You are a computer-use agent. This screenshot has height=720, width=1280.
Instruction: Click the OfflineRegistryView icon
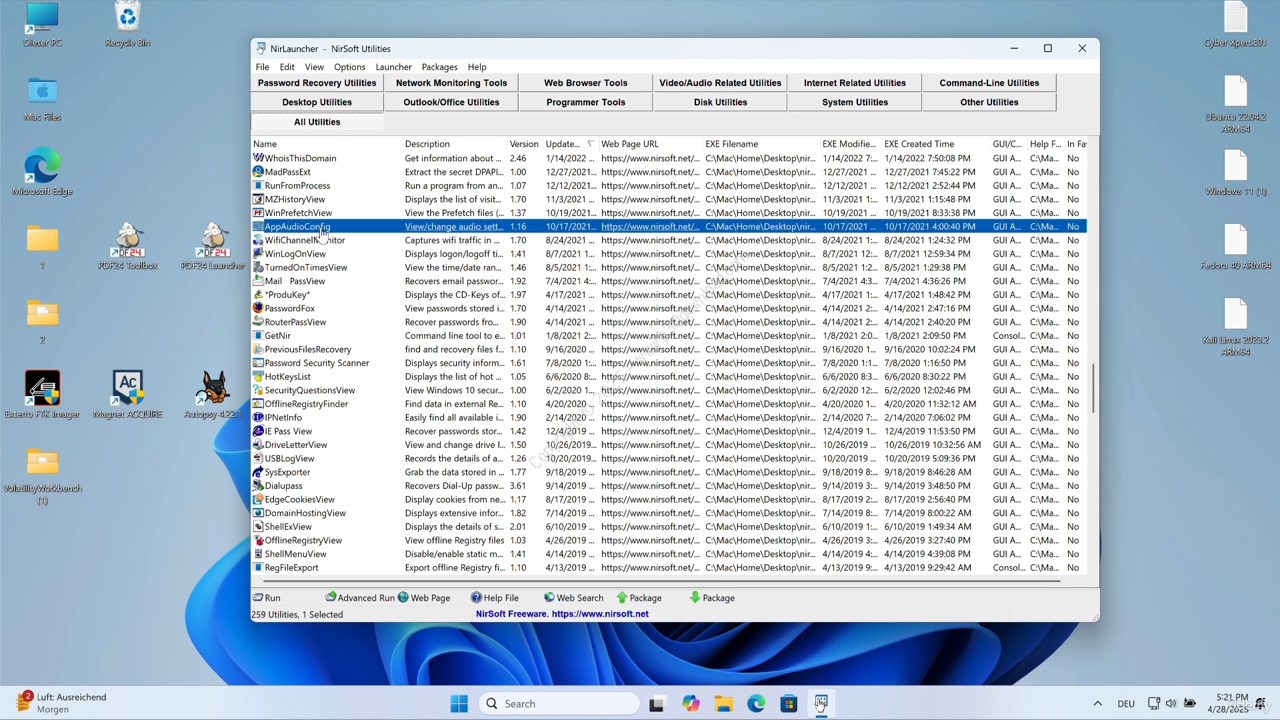[258, 540]
